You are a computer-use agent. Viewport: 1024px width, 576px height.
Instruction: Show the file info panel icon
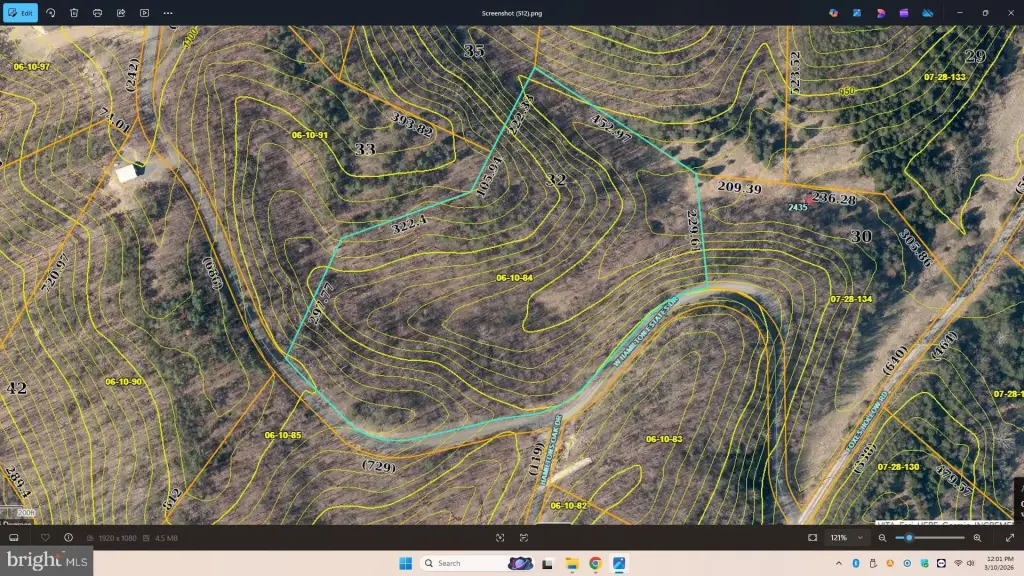[68, 538]
